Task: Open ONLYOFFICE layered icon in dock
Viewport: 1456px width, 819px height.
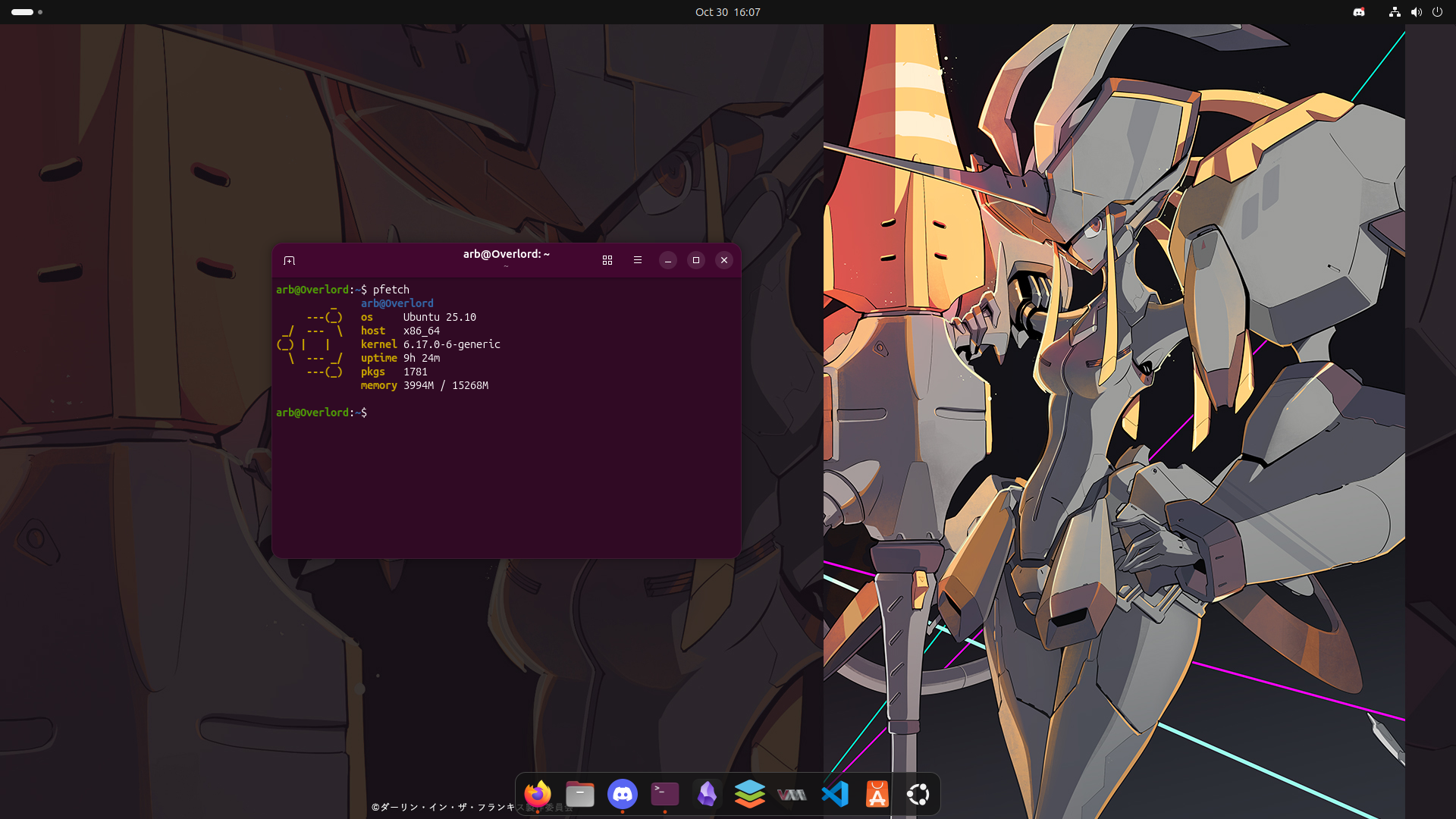Action: click(x=750, y=794)
